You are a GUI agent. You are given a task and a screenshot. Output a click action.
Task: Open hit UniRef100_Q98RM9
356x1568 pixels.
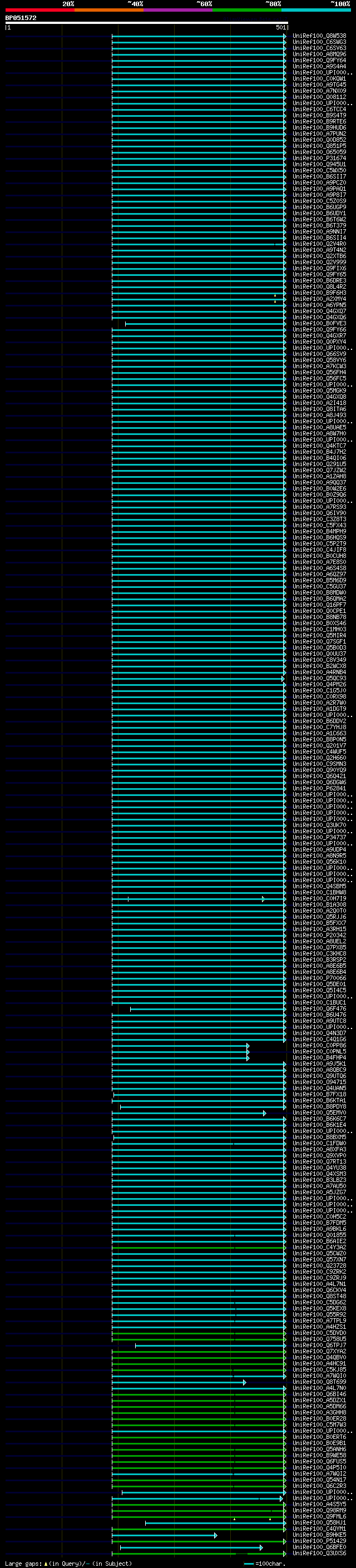click(319, 1510)
